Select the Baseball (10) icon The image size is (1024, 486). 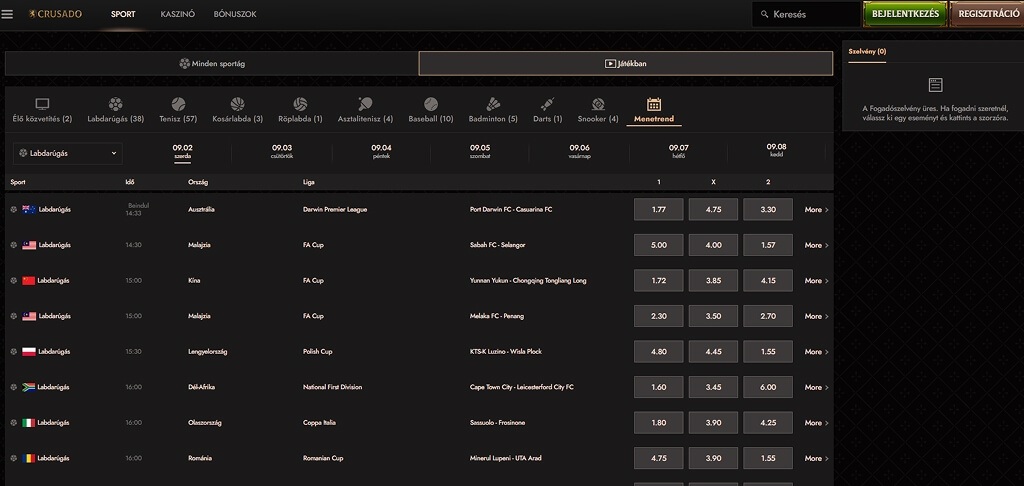click(x=431, y=104)
